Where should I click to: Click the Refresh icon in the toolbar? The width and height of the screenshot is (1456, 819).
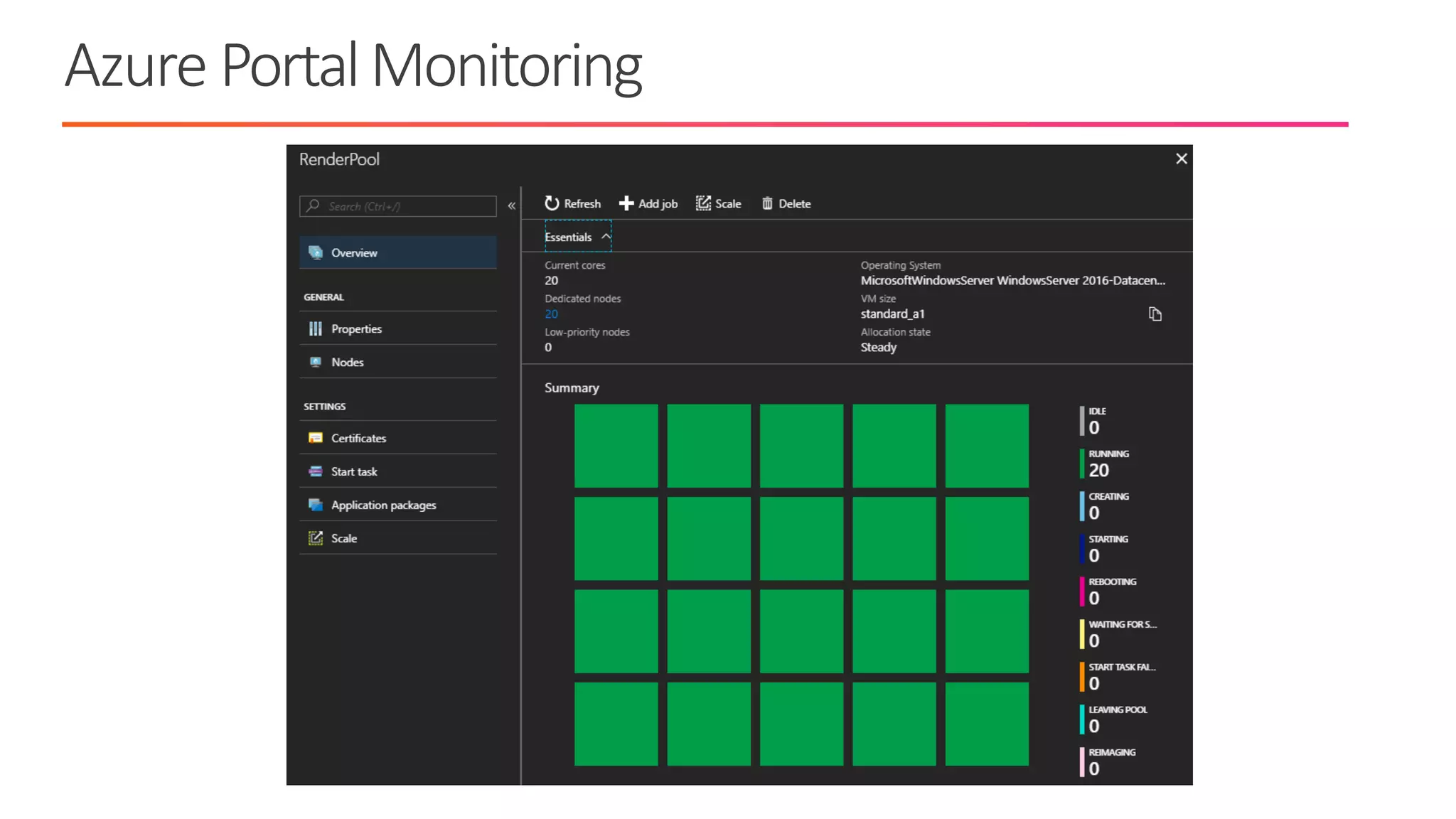coord(552,203)
